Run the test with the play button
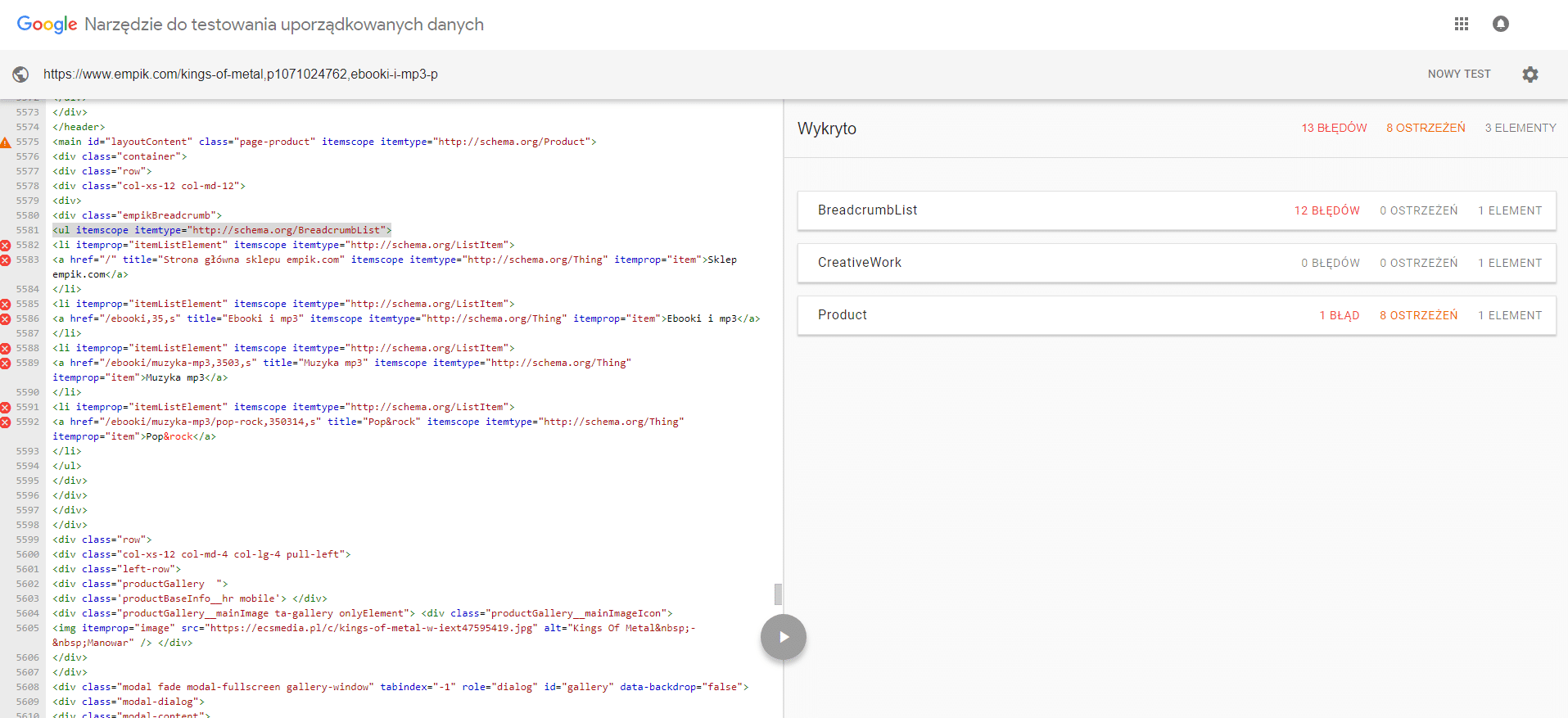Viewport: 1568px width, 718px height. tap(784, 637)
